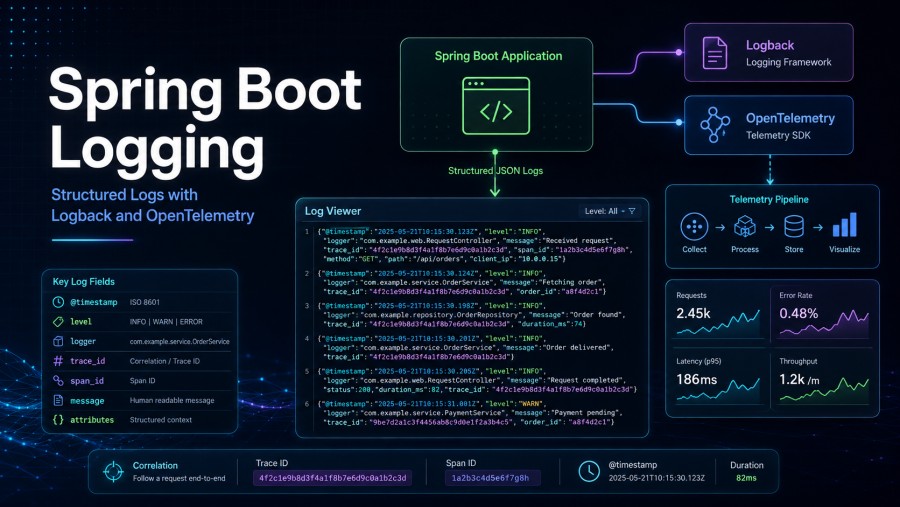Select log line 4 Order delivered
Screen dimensions: 900x507
click(465, 347)
